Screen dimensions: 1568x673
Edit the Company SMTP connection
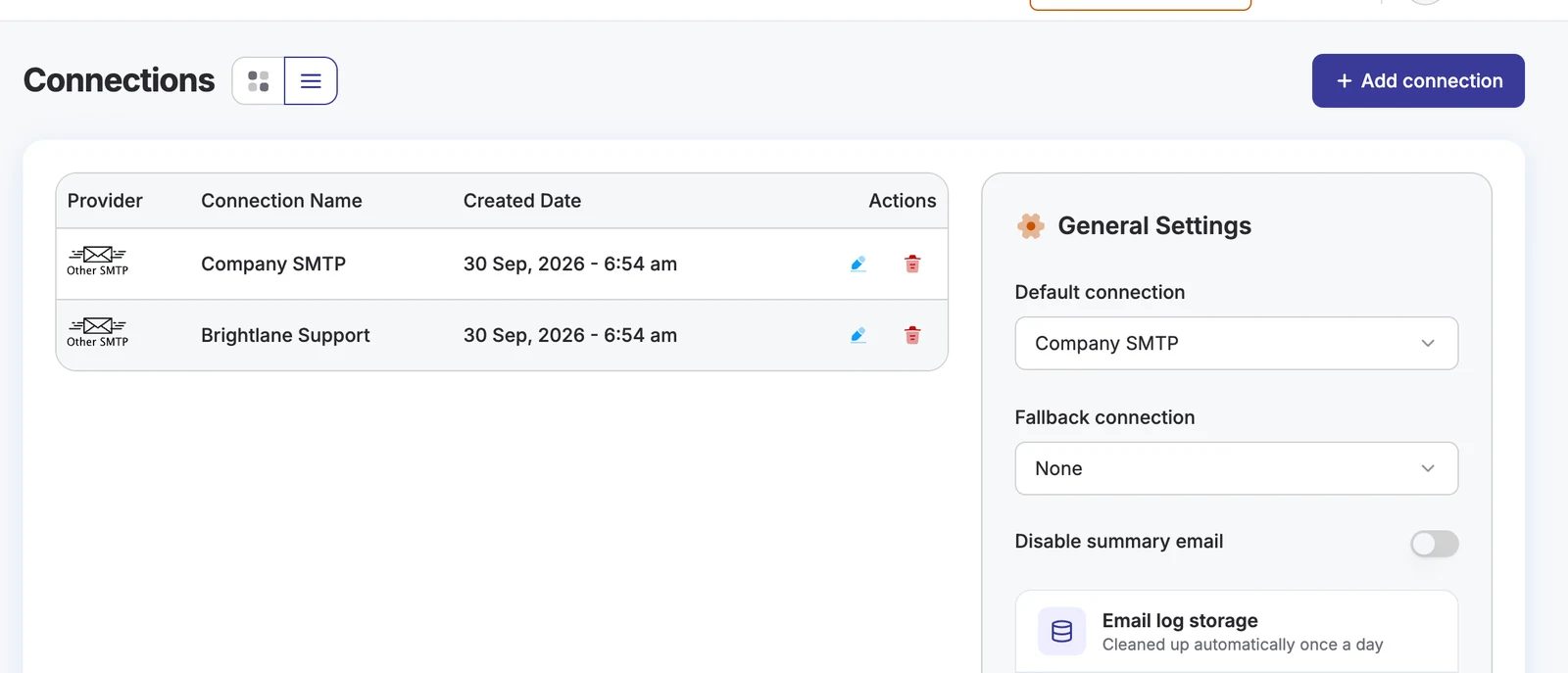(858, 264)
